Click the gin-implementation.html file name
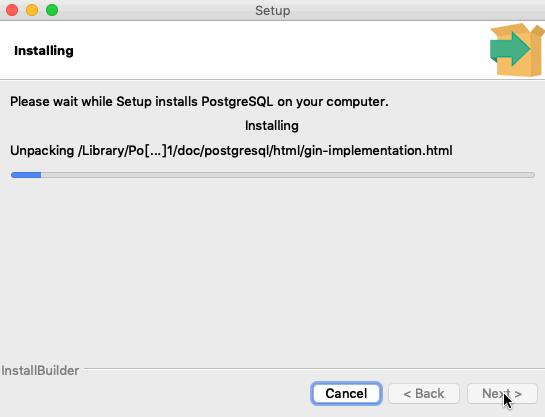 [378, 151]
